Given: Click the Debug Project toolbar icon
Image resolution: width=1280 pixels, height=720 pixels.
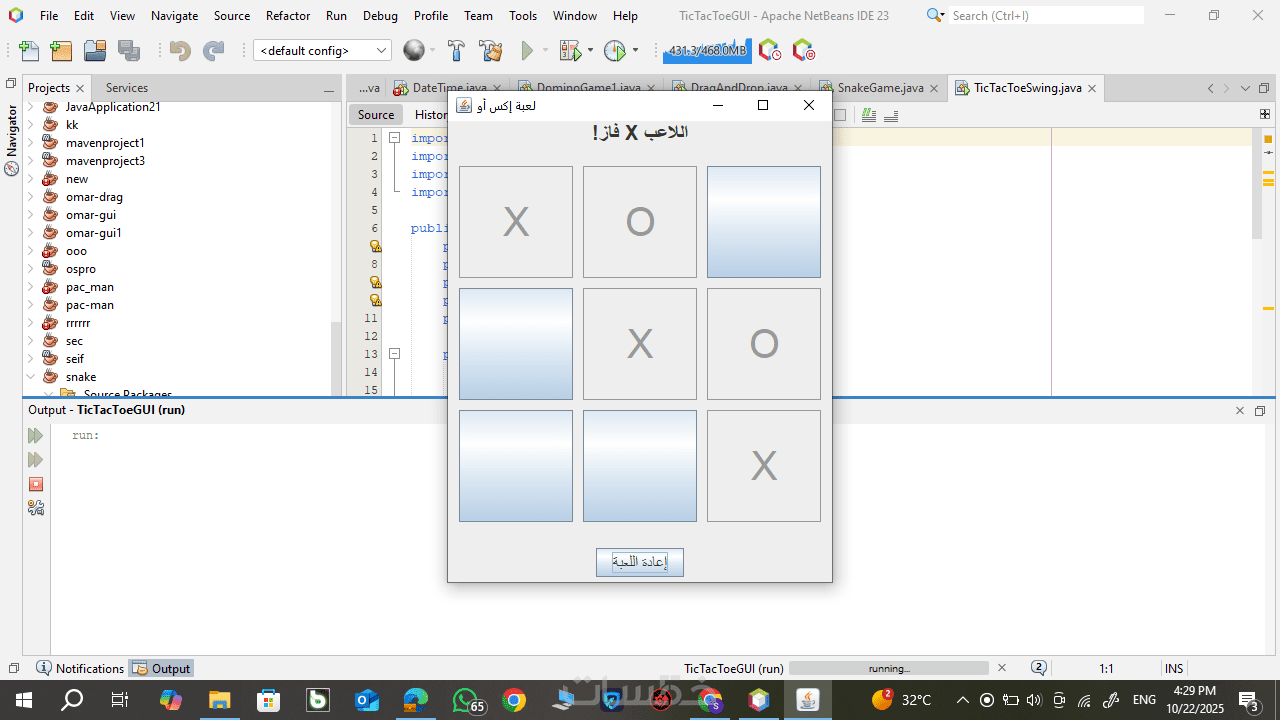Looking at the screenshot, I should click(571, 51).
